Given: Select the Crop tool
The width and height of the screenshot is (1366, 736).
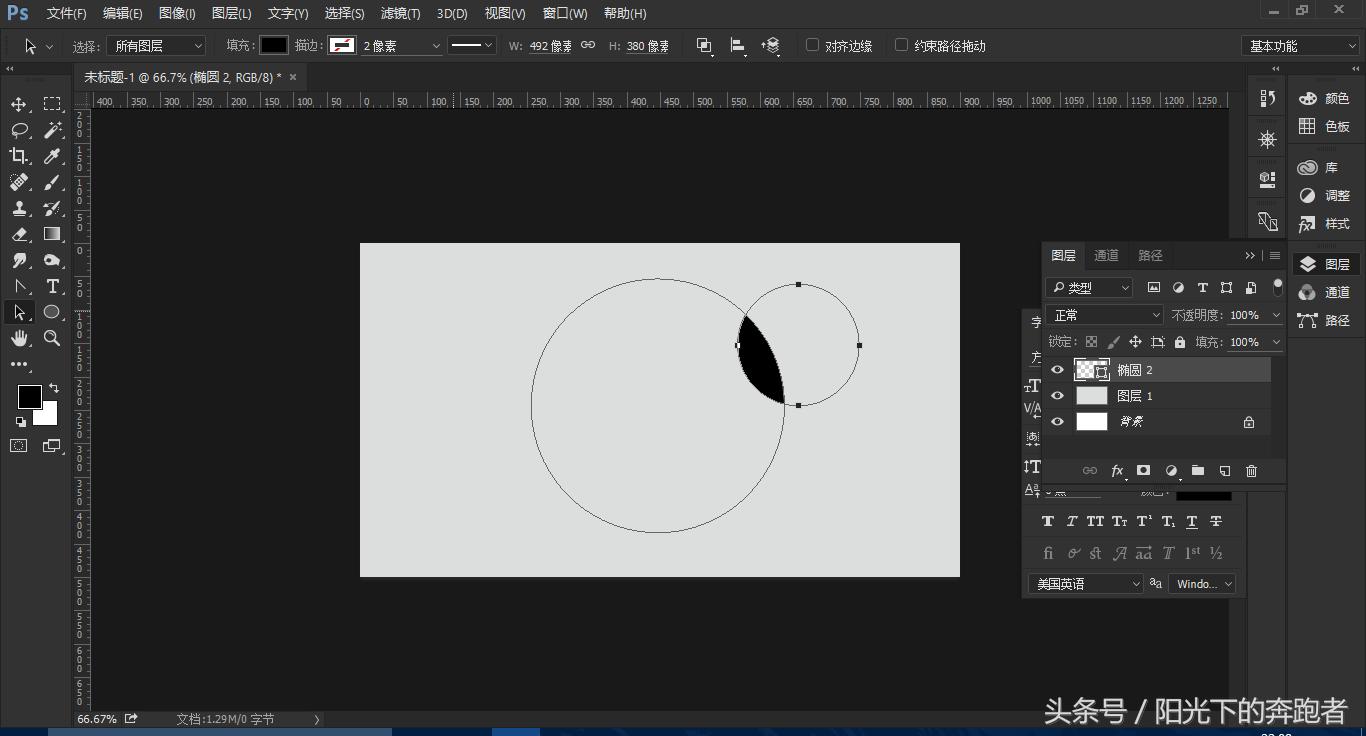Looking at the screenshot, I should pyautogui.click(x=19, y=156).
